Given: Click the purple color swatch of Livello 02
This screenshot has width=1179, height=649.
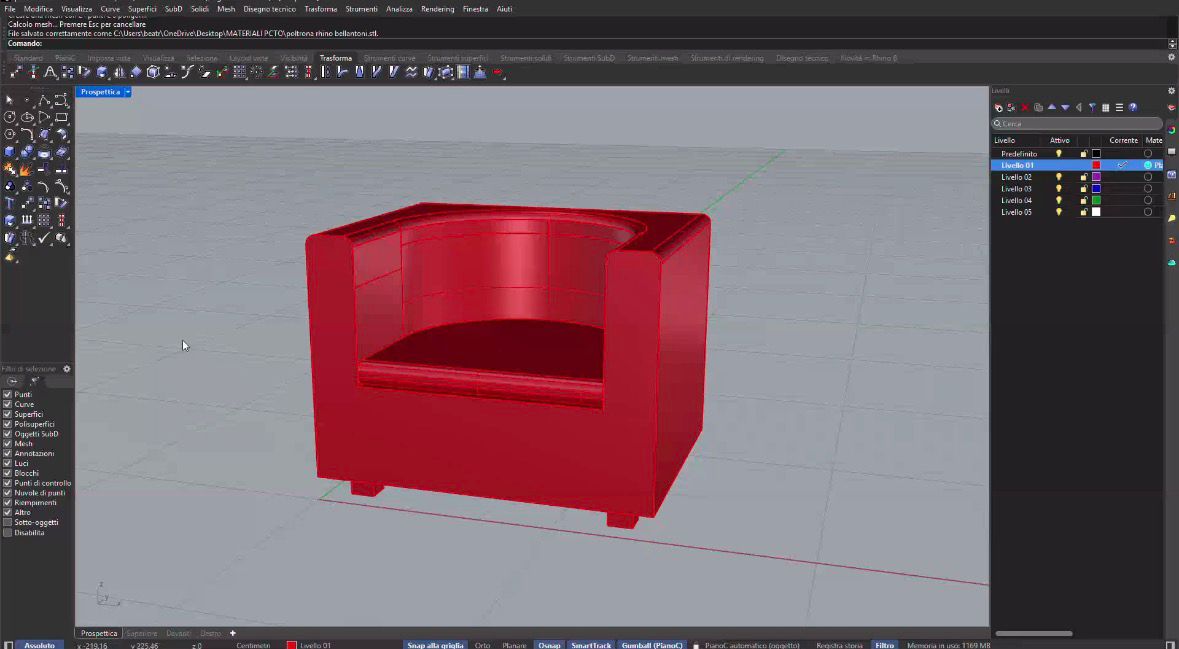Looking at the screenshot, I should (1096, 177).
